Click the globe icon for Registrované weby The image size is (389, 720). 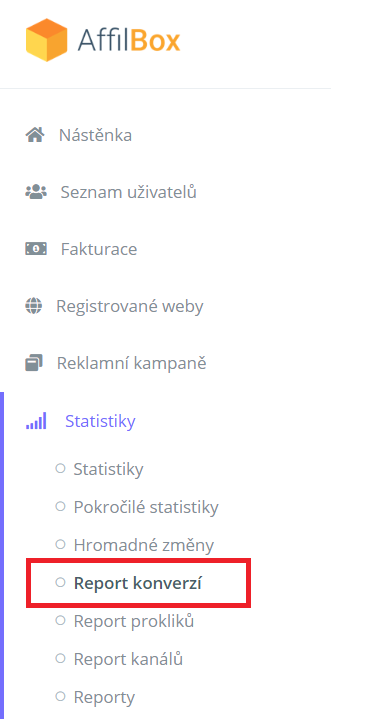33,306
